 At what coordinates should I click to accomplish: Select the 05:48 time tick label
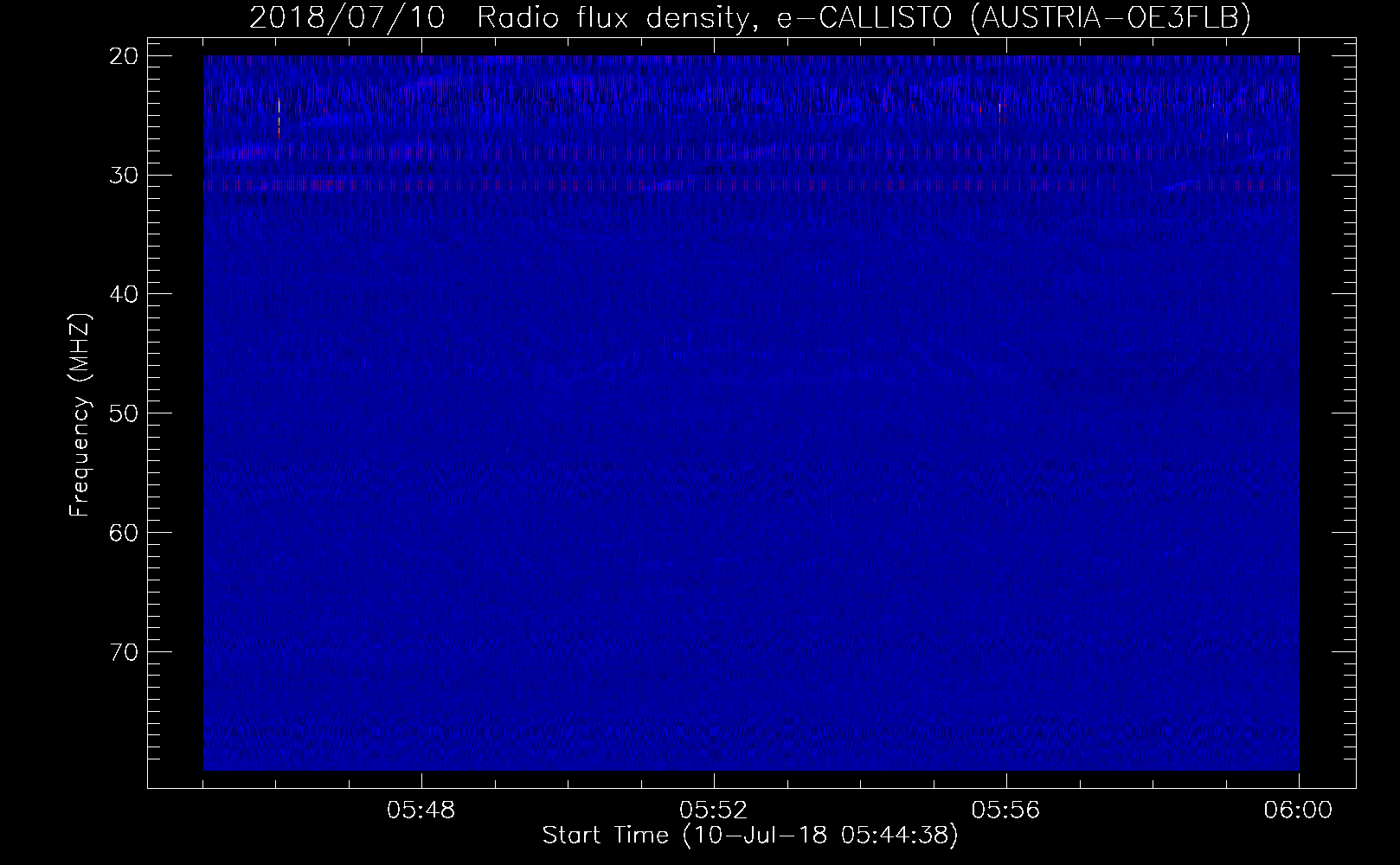421,811
